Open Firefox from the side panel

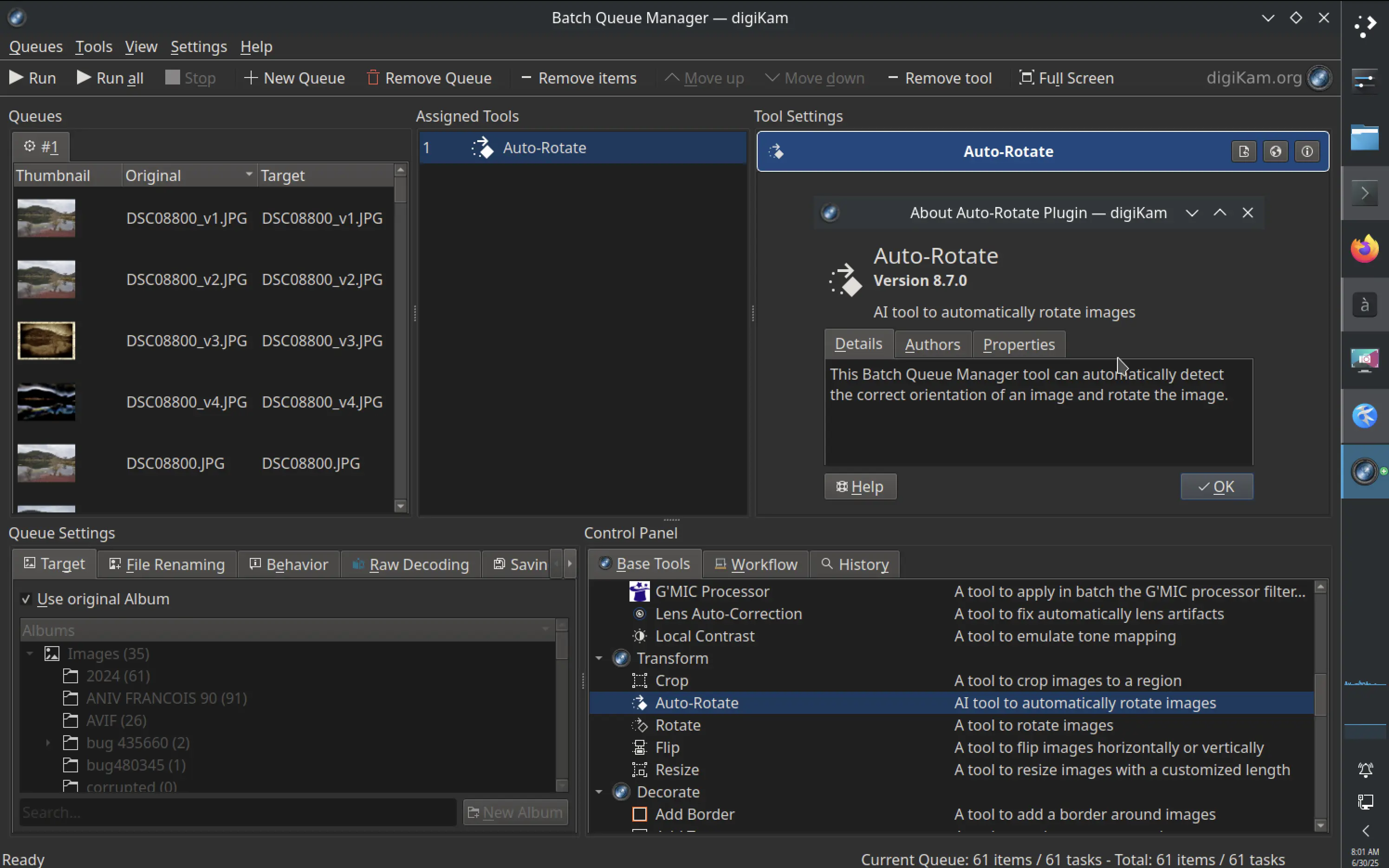1364,248
